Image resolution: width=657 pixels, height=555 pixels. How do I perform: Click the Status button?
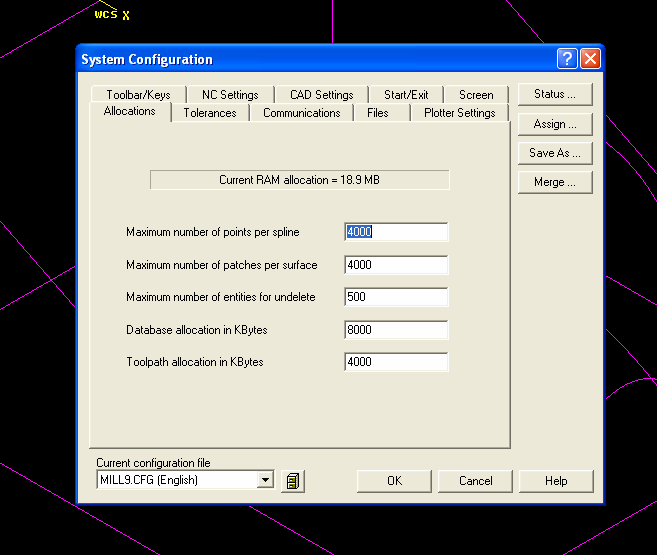coord(555,94)
